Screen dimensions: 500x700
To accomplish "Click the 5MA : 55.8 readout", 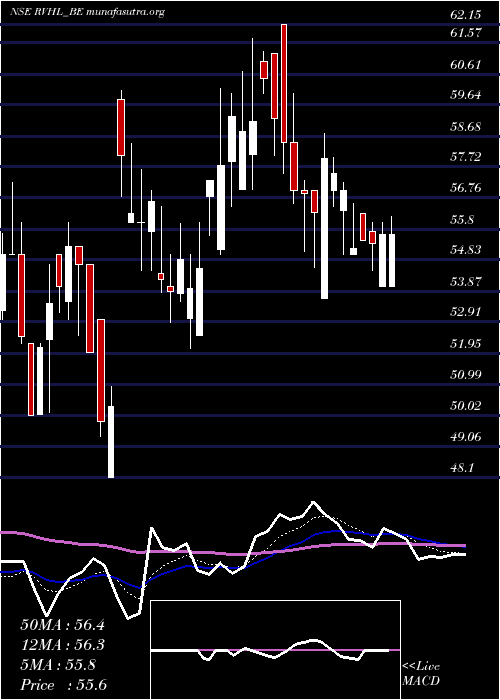I will pos(58,665).
